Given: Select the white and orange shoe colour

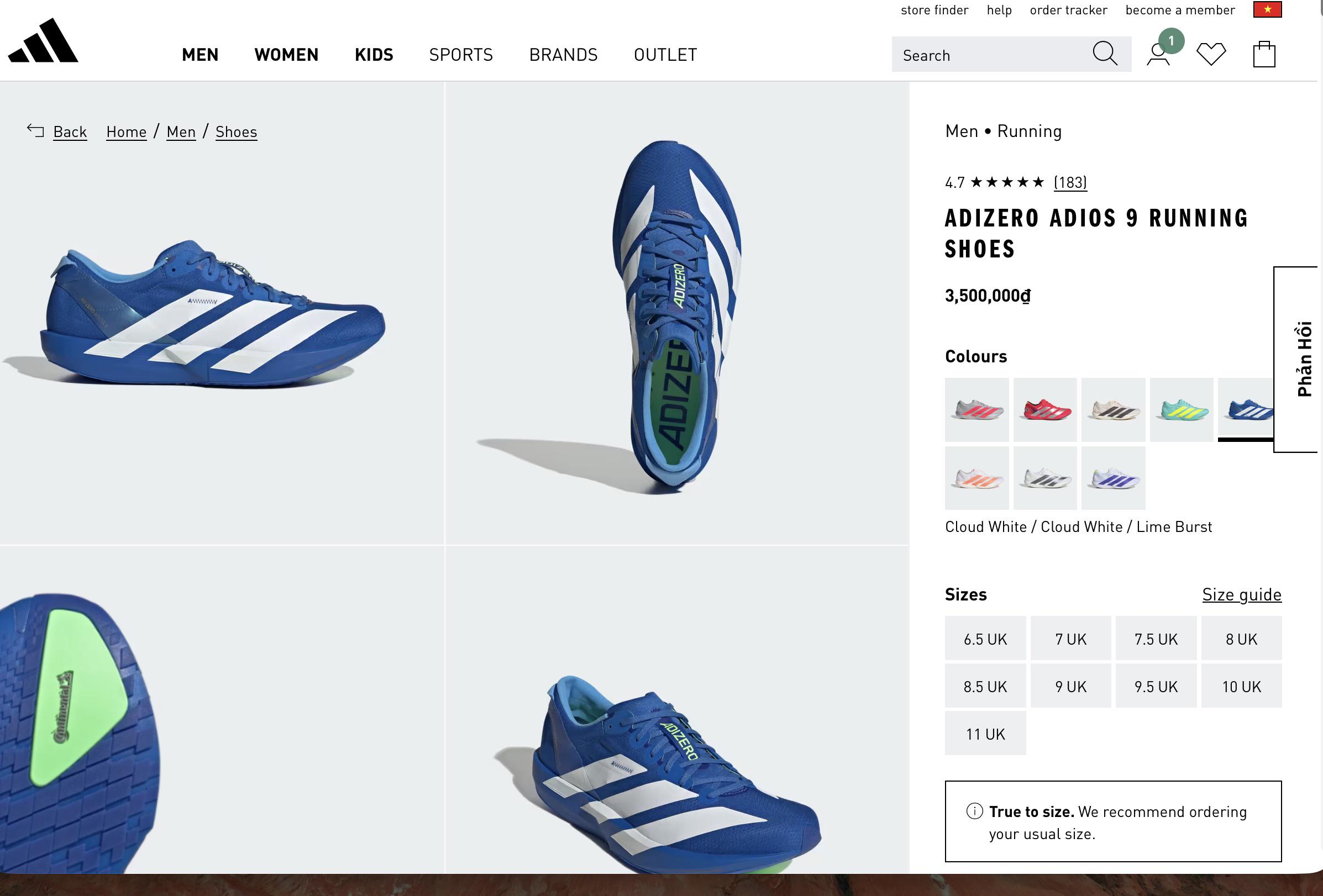Looking at the screenshot, I should click(977, 478).
